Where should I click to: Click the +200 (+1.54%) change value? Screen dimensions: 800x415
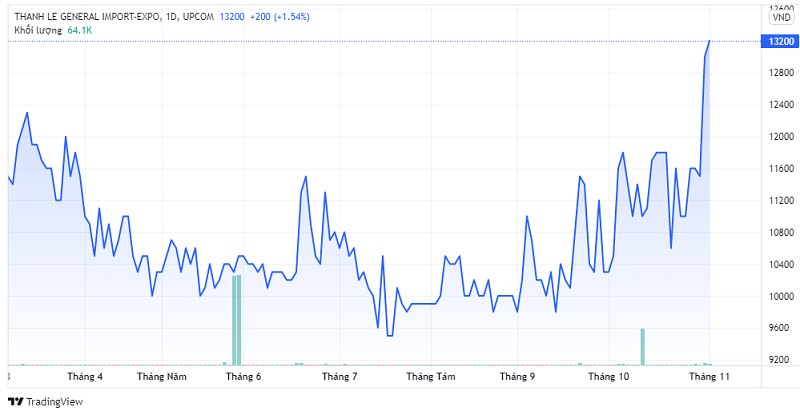[280, 17]
